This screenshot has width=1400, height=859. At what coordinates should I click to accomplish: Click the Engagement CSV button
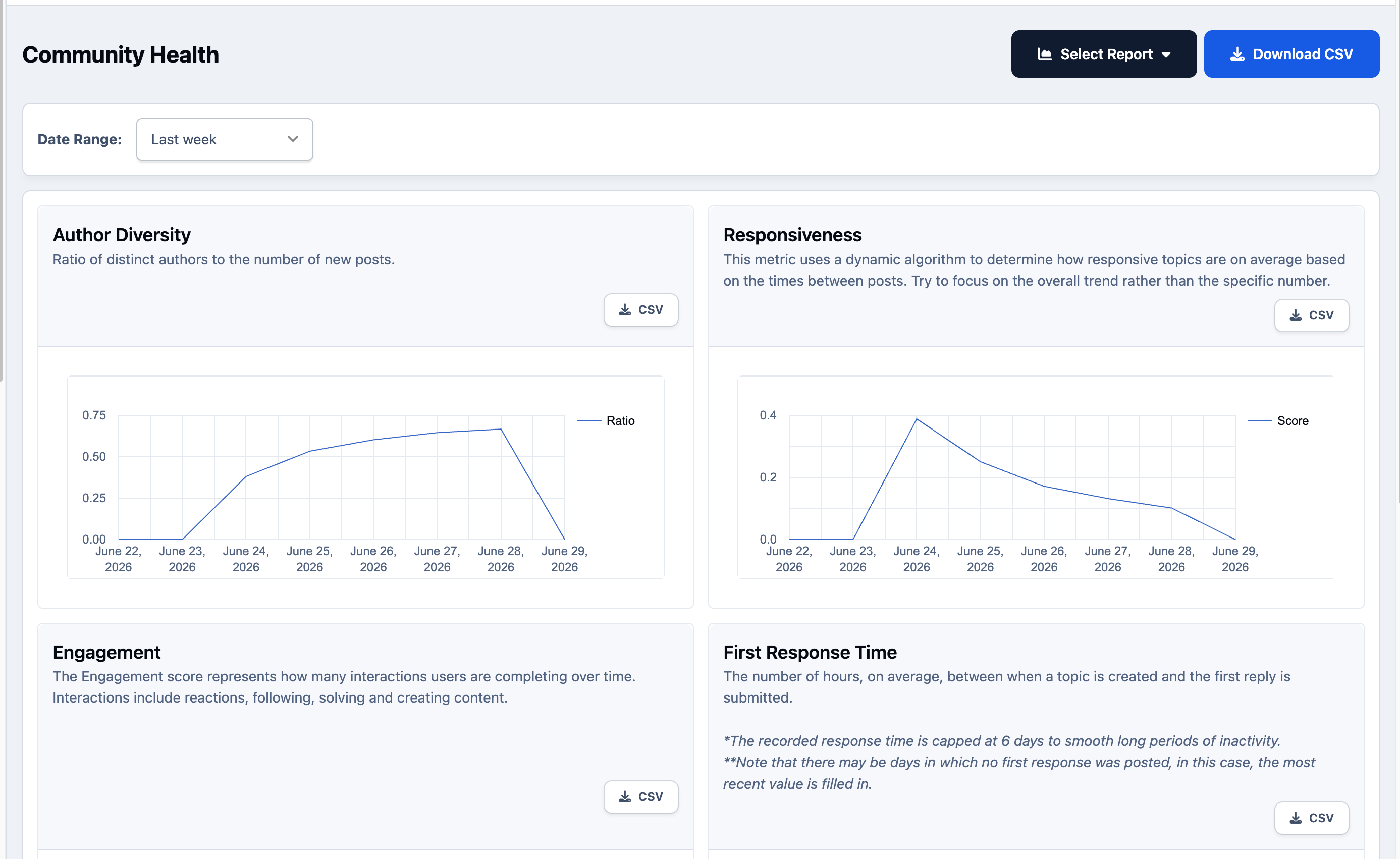click(x=641, y=796)
